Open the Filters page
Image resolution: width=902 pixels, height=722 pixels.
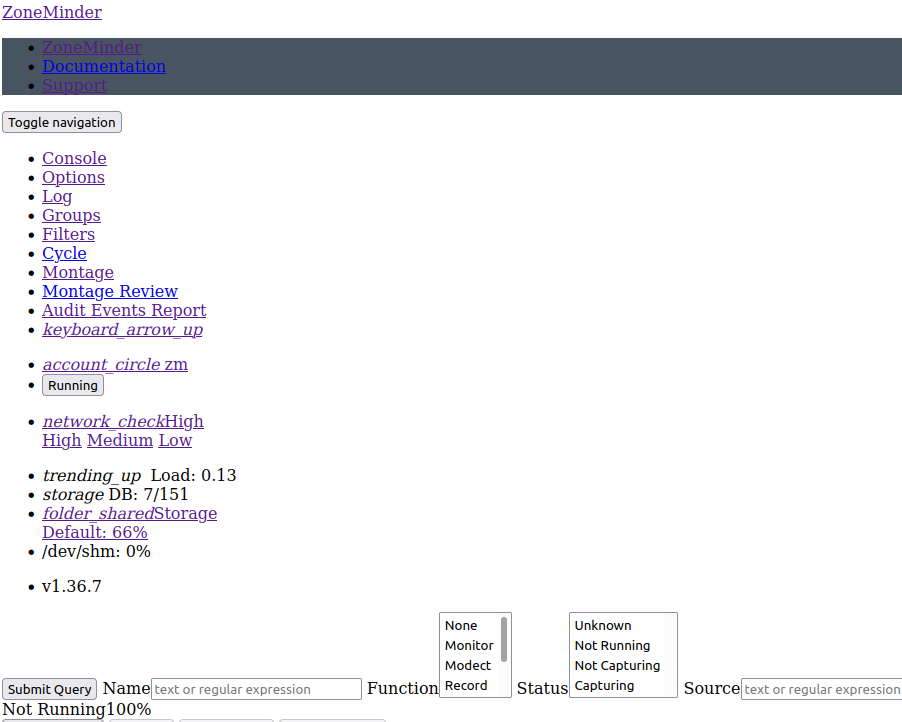coord(68,234)
